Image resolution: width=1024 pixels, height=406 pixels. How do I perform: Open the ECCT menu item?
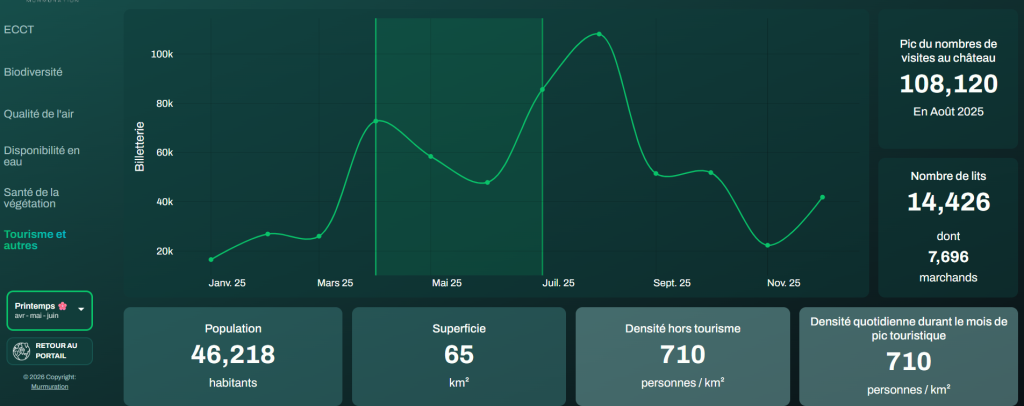[19, 30]
